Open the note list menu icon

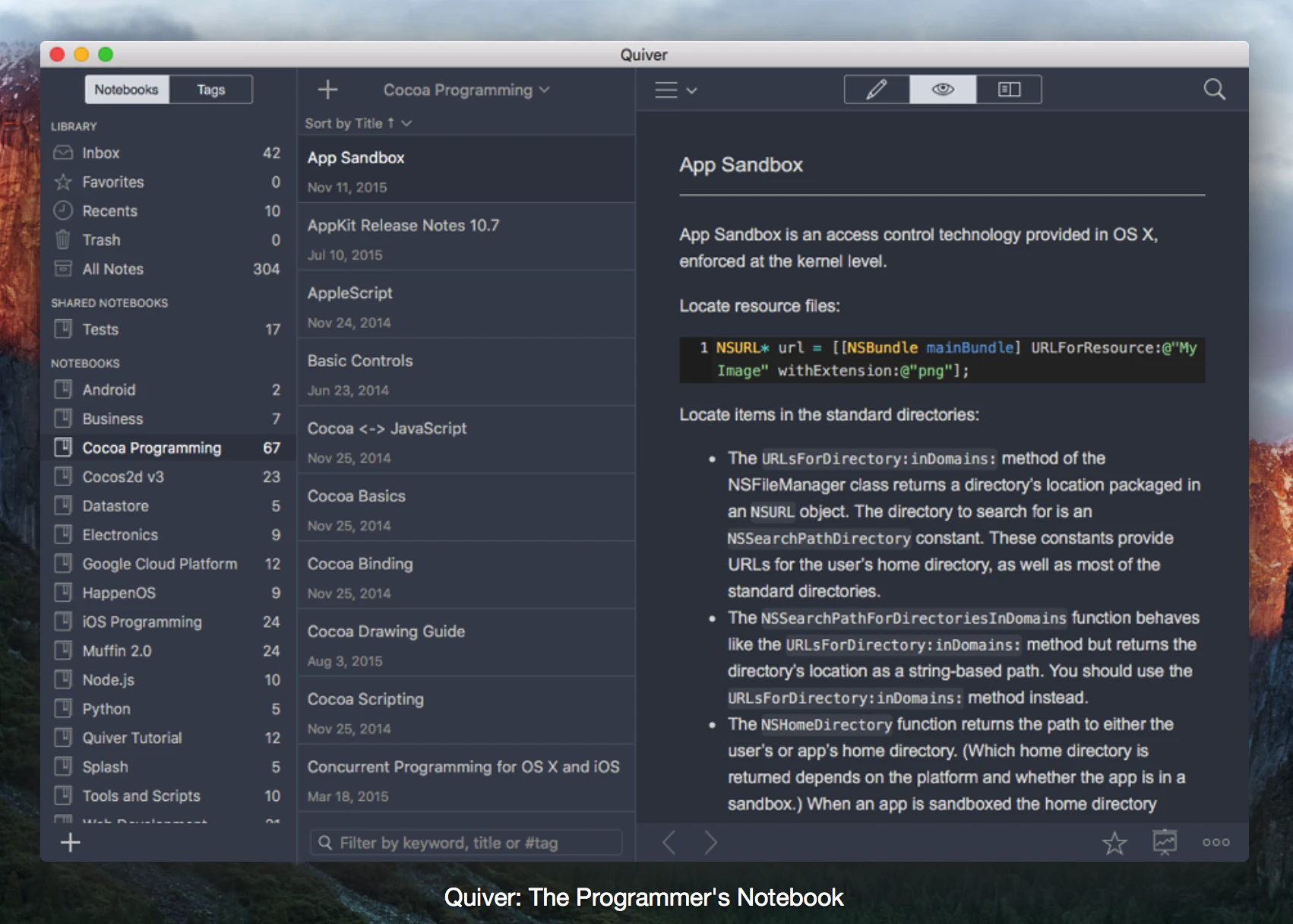(x=675, y=90)
